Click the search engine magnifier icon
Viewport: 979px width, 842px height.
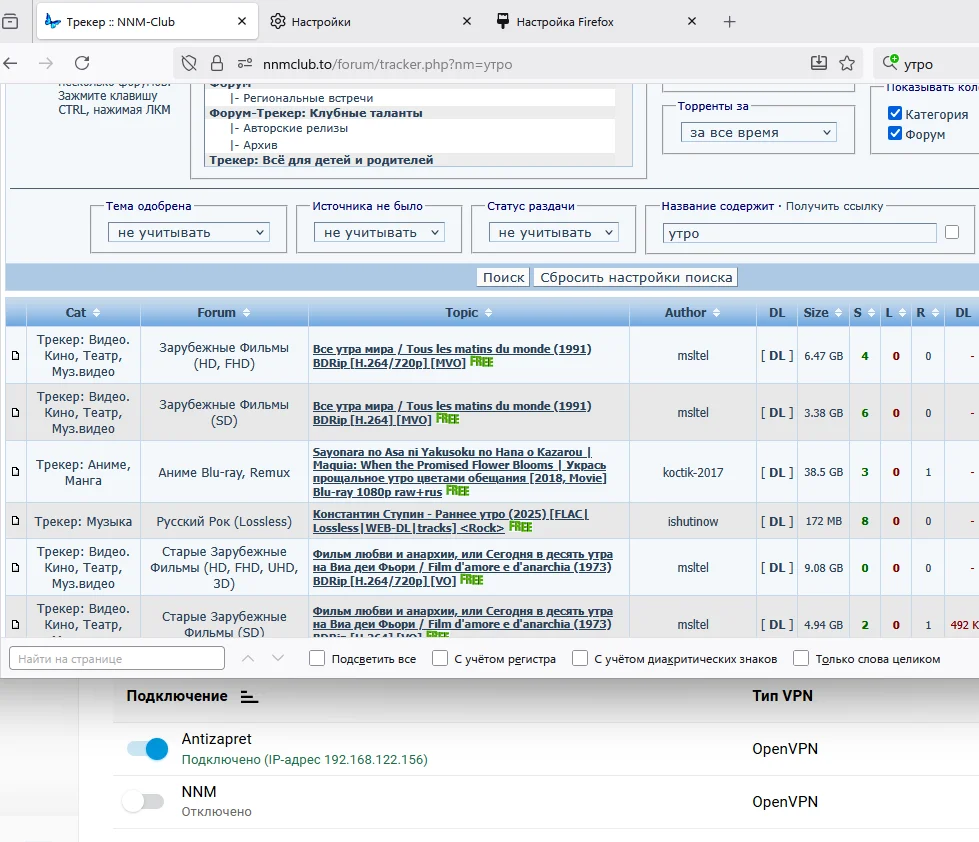pos(889,64)
